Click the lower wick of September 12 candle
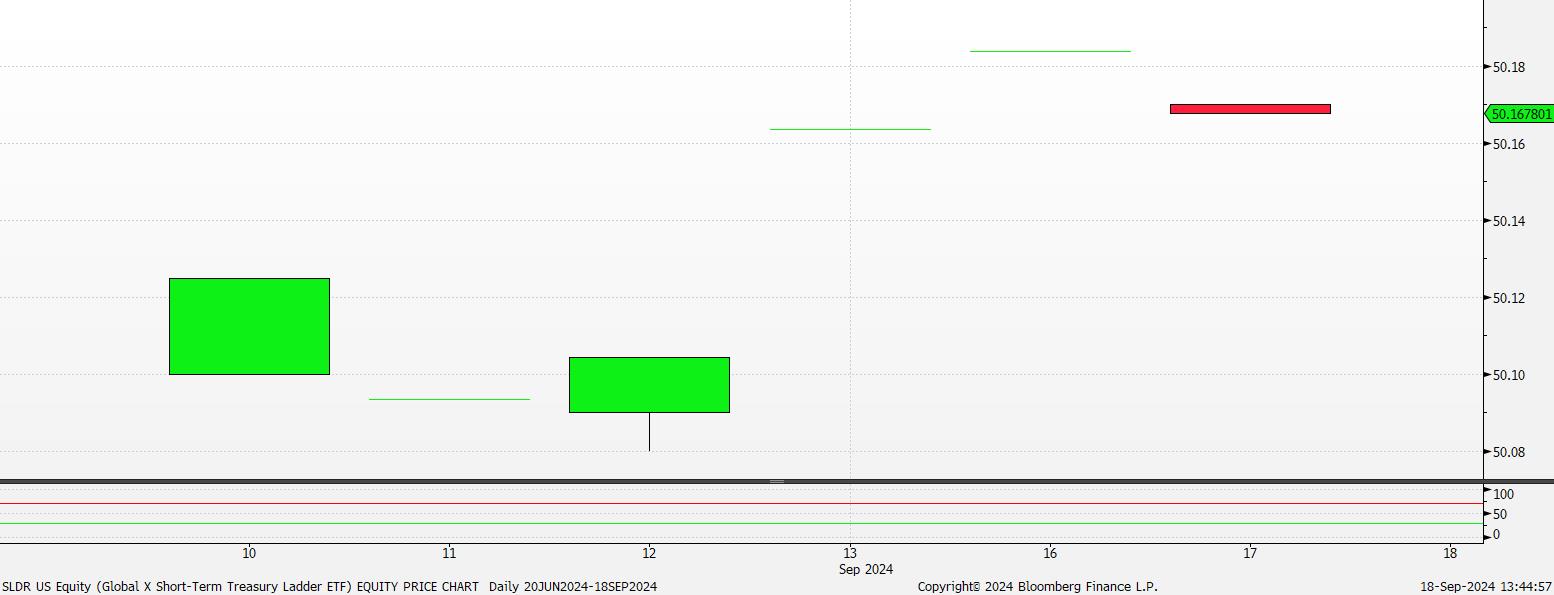This screenshot has height=595, width=1554. [x=649, y=431]
